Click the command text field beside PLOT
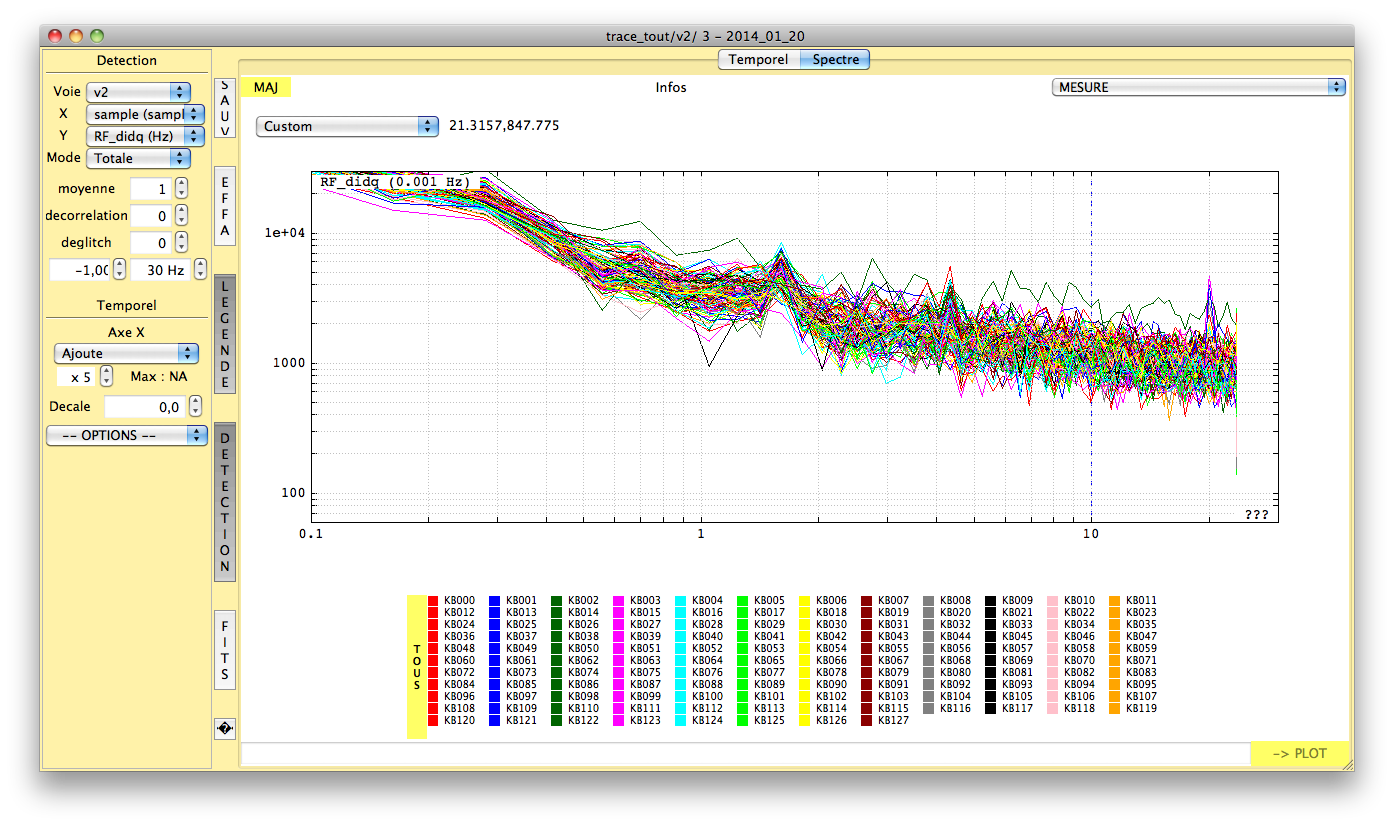 click(745, 754)
